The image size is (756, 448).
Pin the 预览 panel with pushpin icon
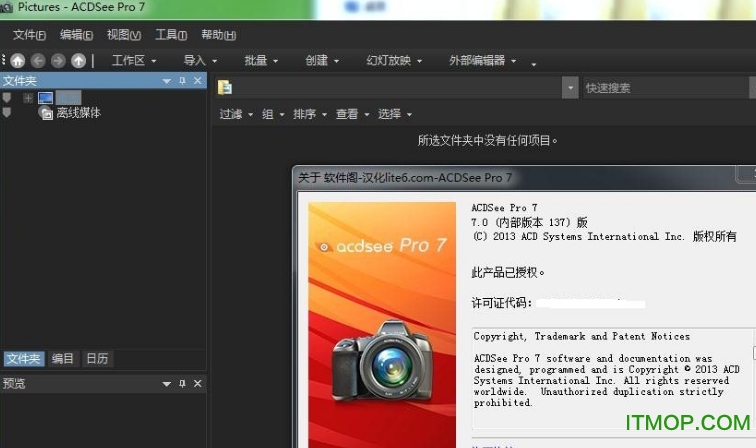tap(182, 384)
